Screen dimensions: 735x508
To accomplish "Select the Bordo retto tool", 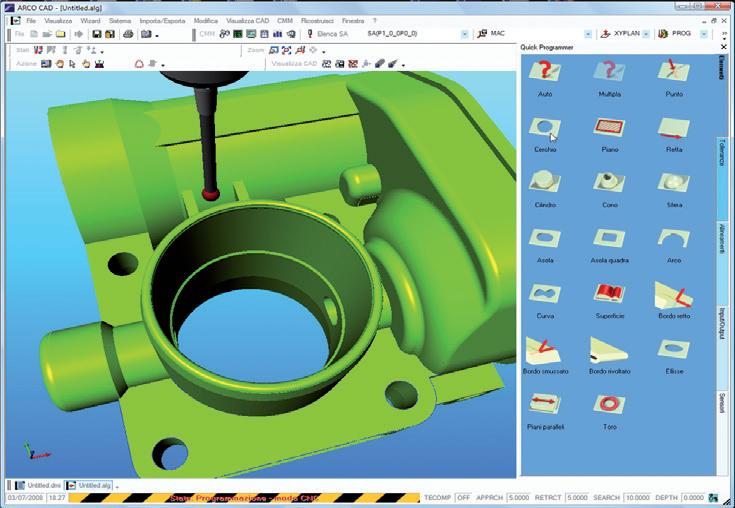I will tap(674, 301).
